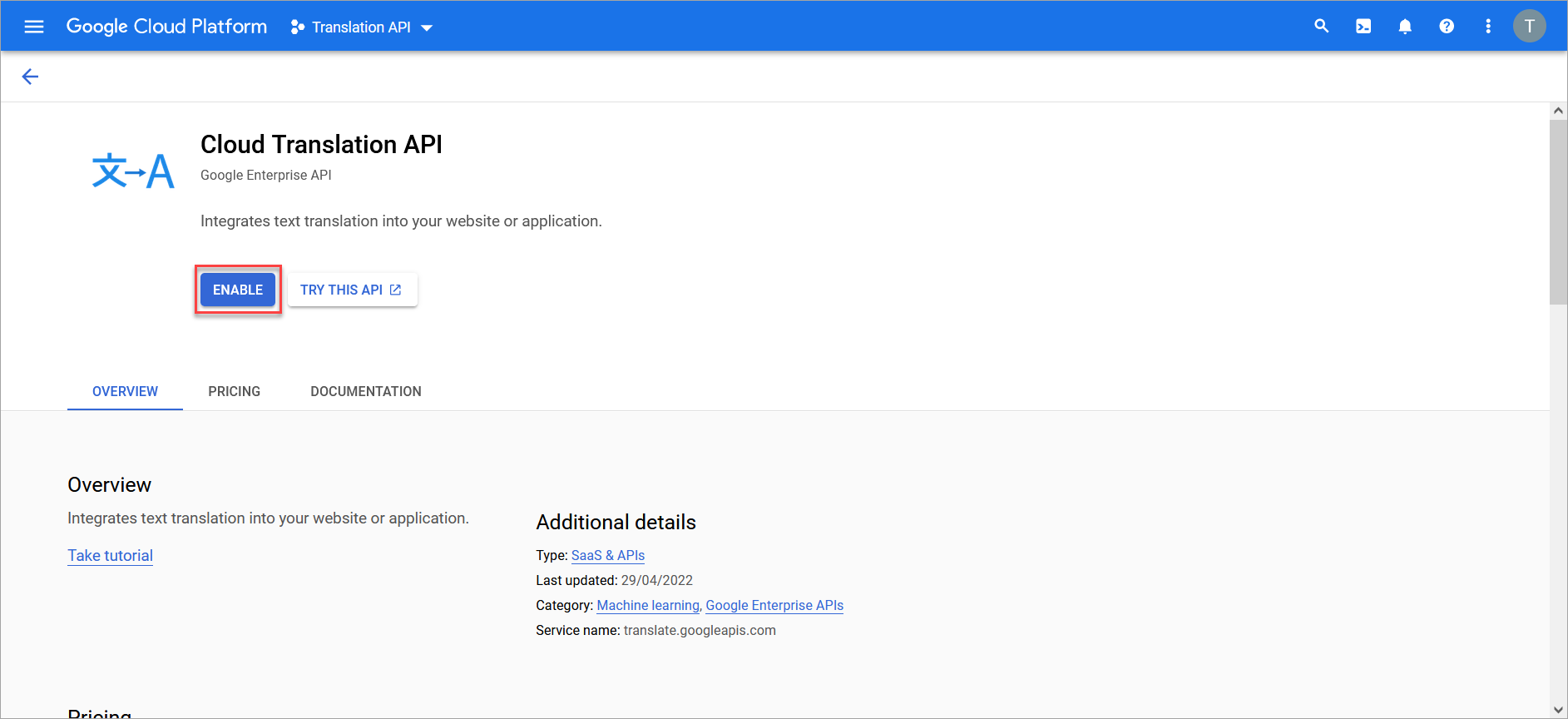The image size is (1568, 719).
Task: Click TRY THIS API button
Action: pos(352,290)
